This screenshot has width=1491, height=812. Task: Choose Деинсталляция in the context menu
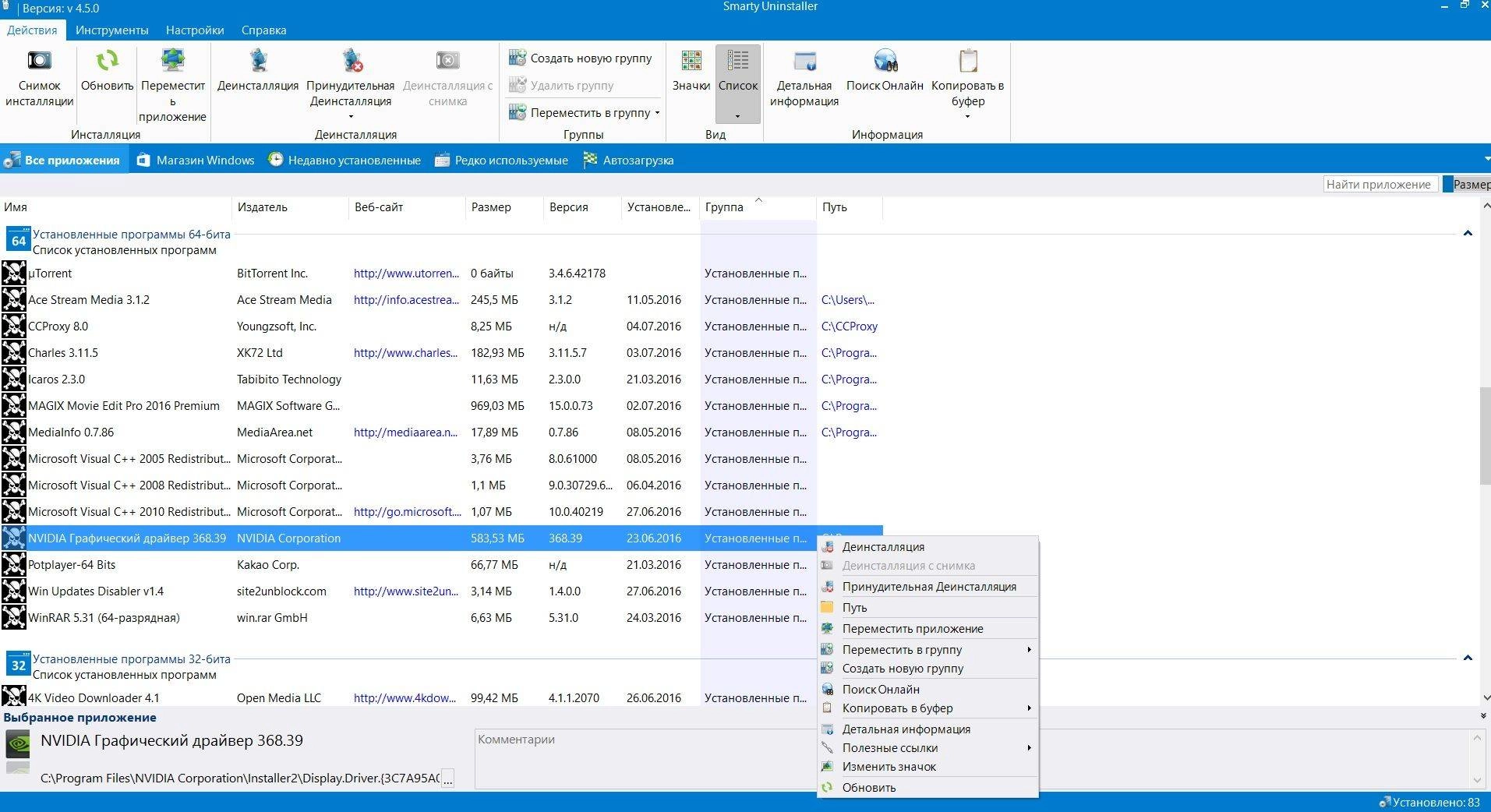click(928, 546)
